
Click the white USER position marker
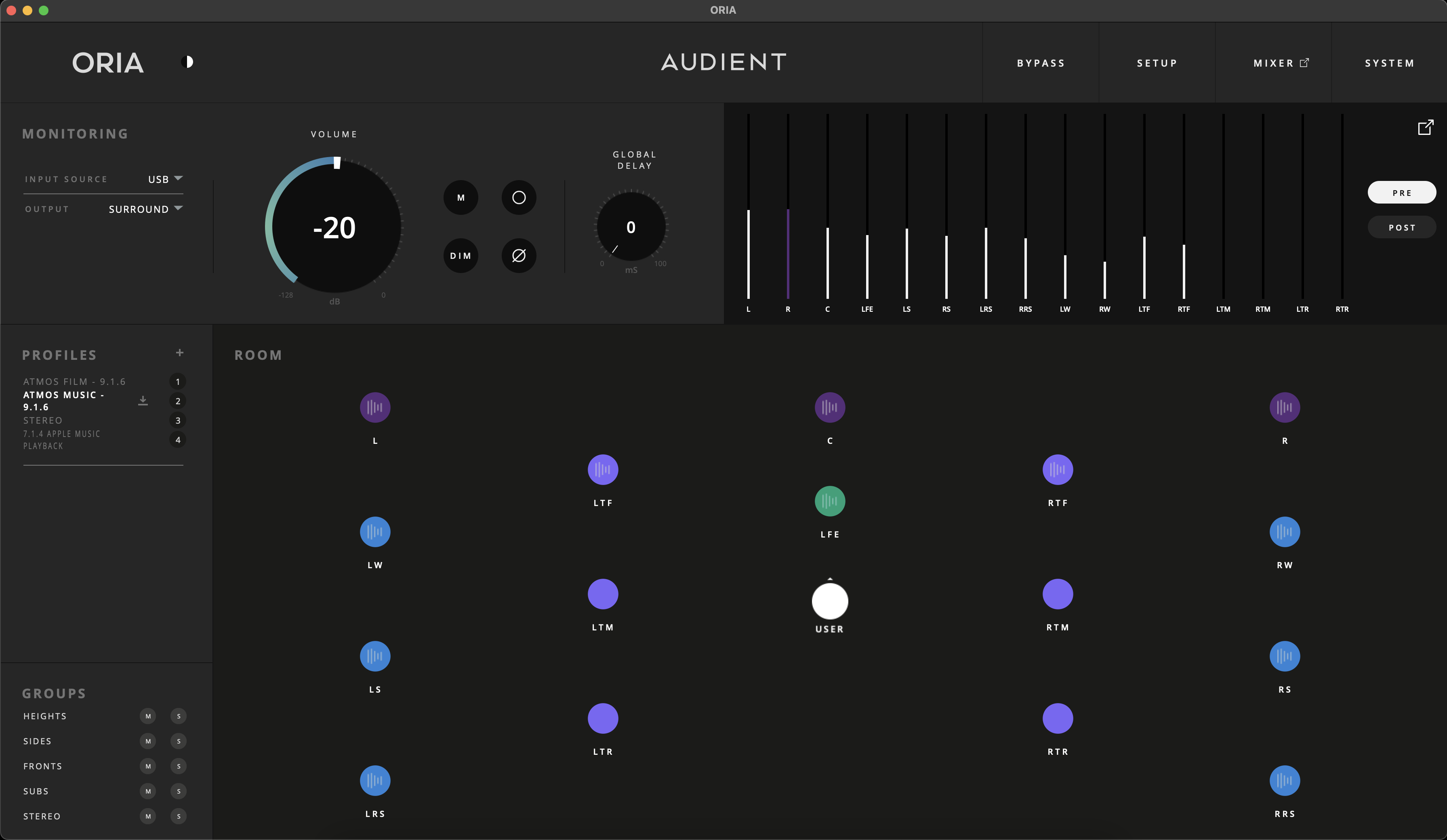click(830, 601)
